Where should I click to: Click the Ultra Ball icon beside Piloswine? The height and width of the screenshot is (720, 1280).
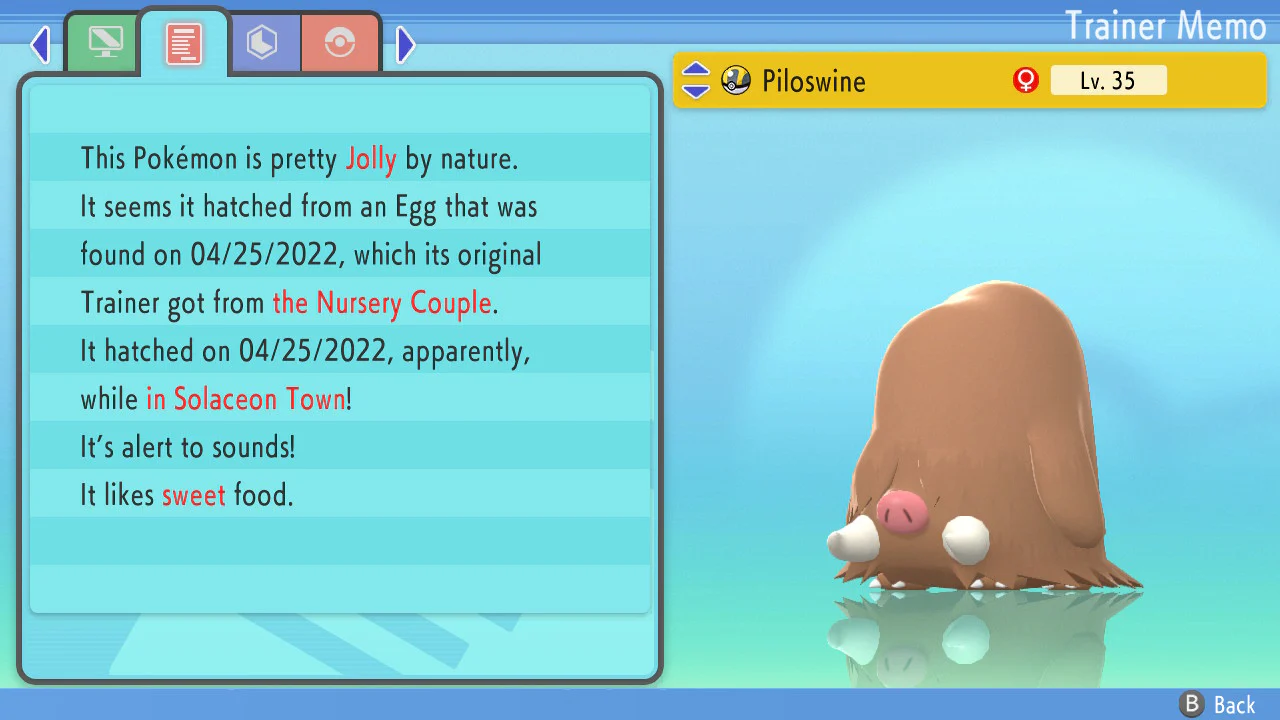coord(736,80)
